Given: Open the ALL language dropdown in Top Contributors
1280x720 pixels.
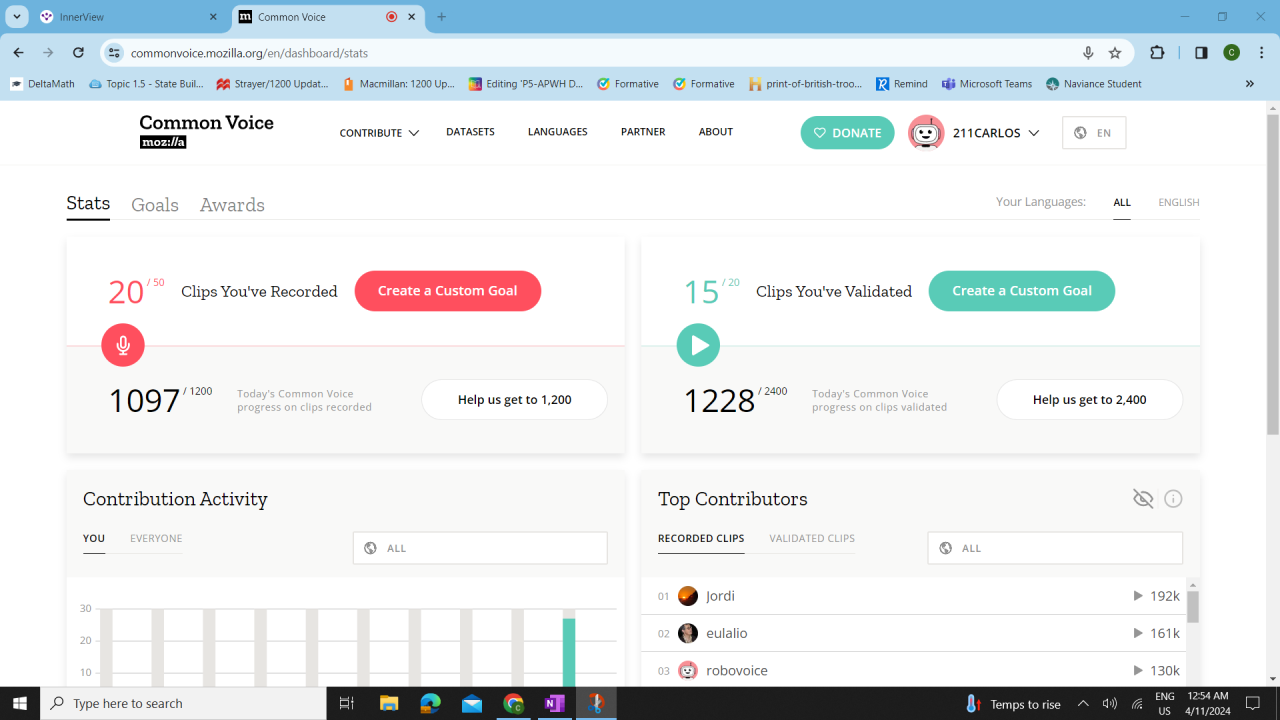Looking at the screenshot, I should 1055,548.
